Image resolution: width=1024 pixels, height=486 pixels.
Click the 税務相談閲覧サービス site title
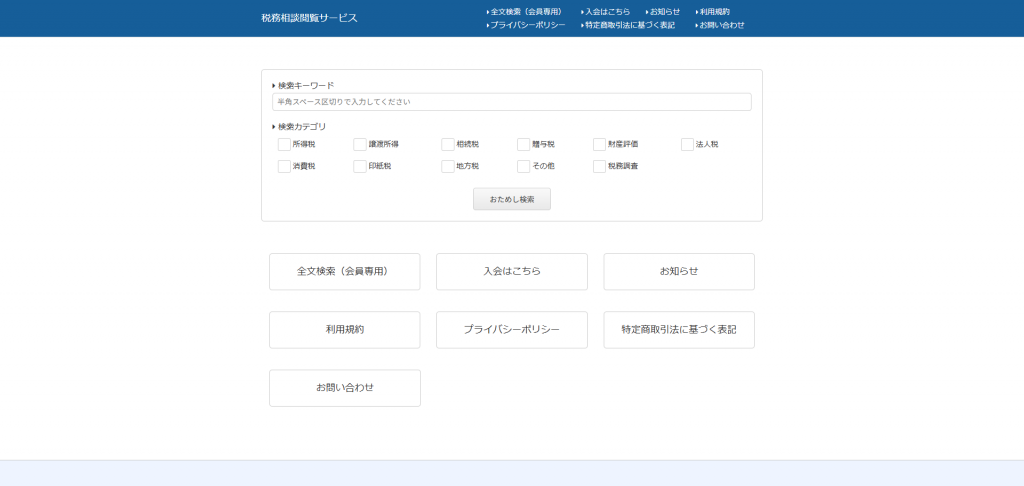point(310,18)
